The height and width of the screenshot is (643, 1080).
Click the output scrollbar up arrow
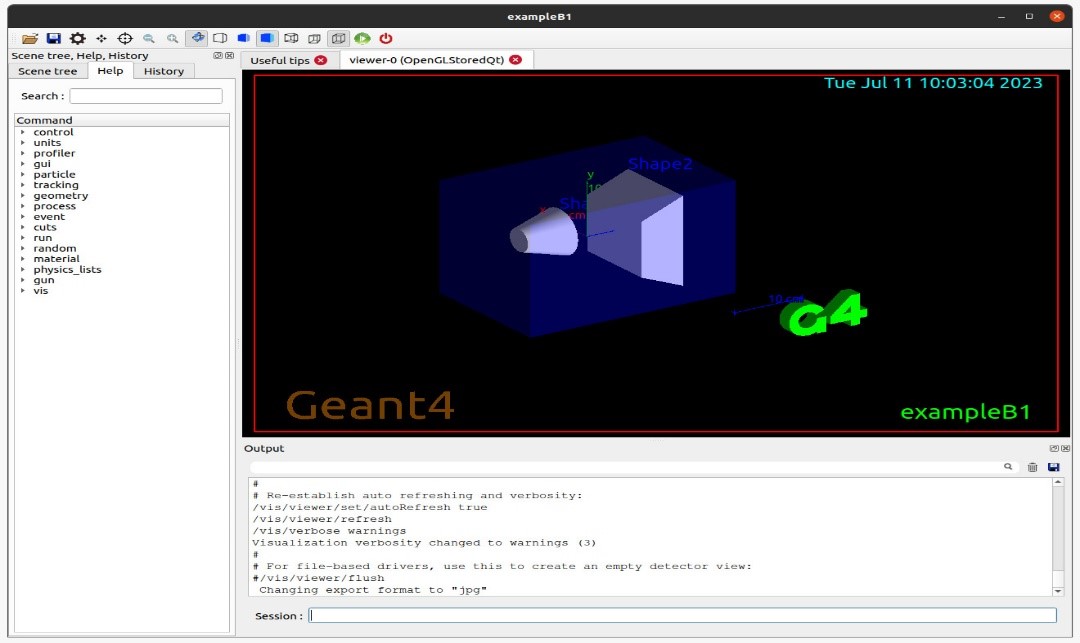1058,483
